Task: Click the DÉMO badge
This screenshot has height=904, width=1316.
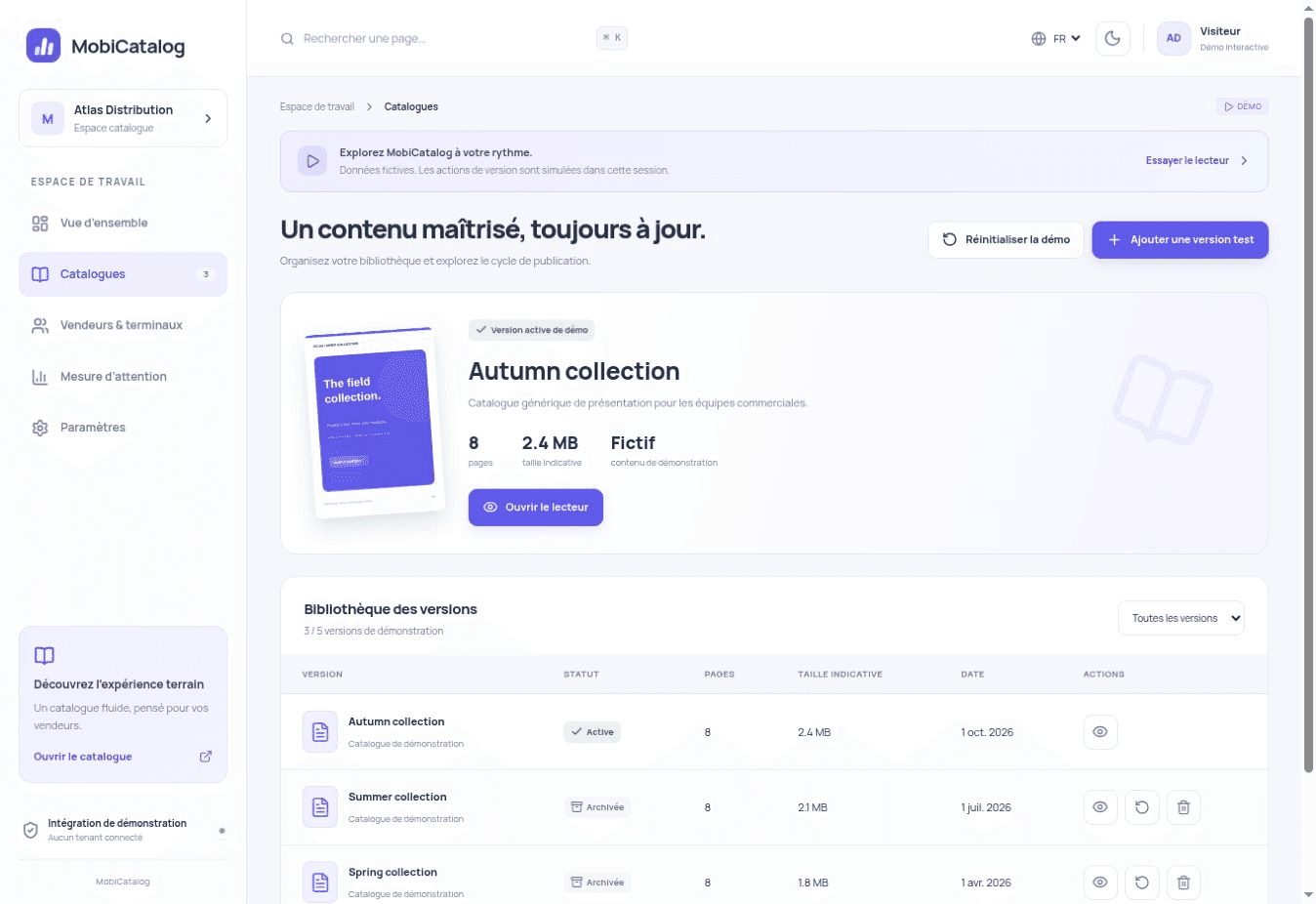Action: tap(1242, 106)
